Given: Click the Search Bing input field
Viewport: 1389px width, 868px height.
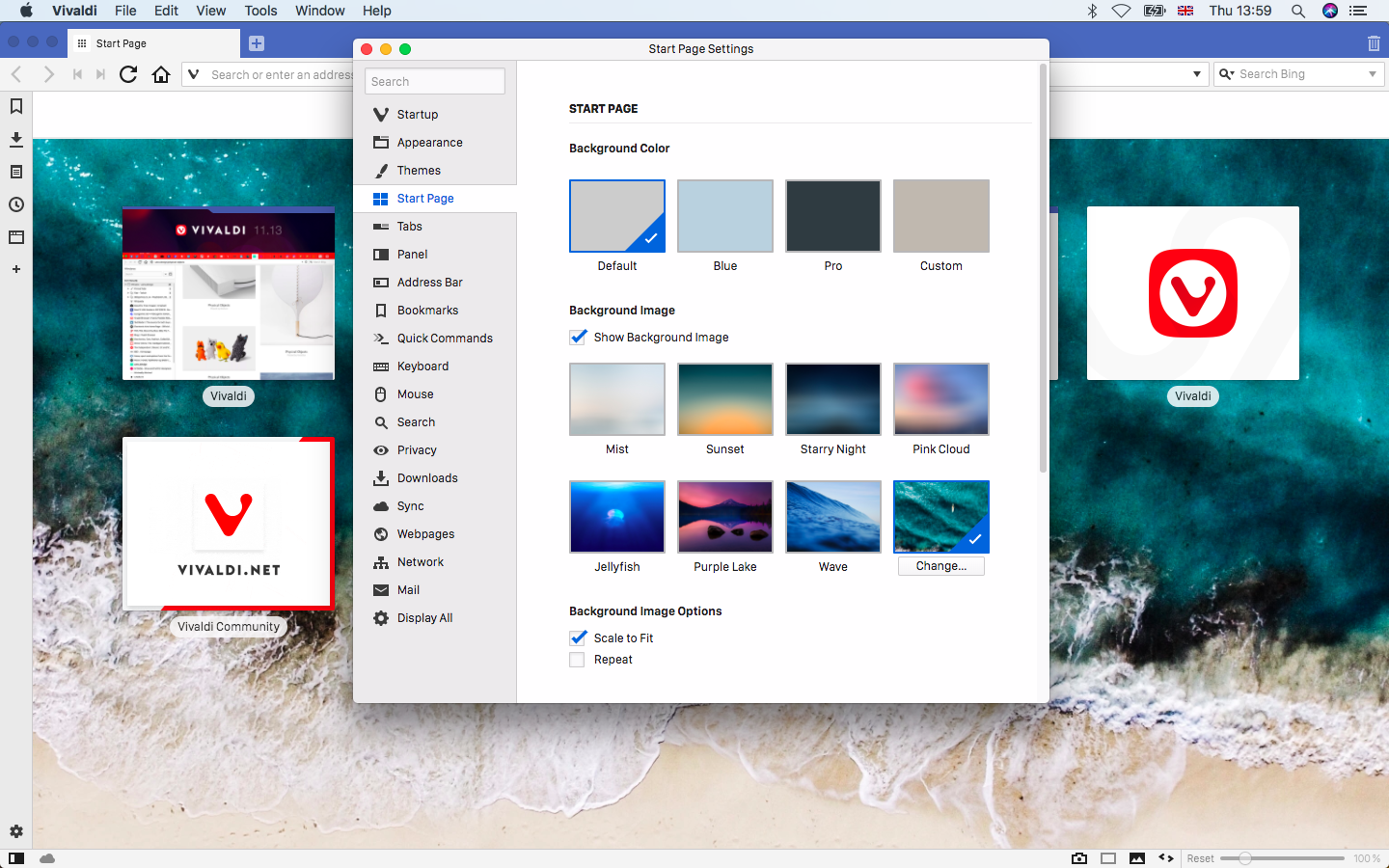Looking at the screenshot, I should (x=1300, y=74).
